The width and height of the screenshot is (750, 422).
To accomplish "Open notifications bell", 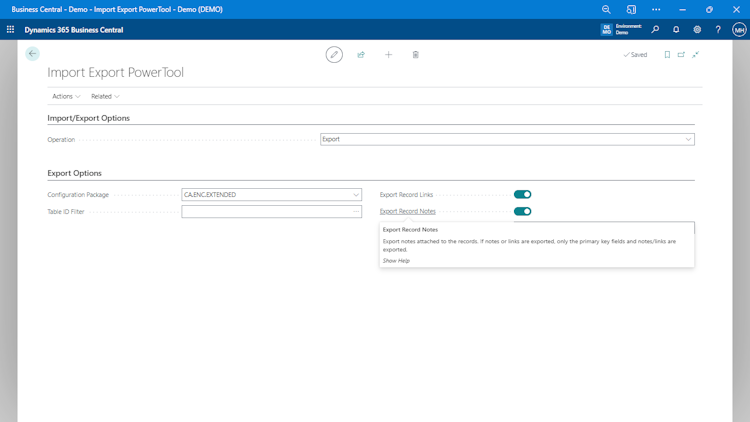I will (676, 30).
